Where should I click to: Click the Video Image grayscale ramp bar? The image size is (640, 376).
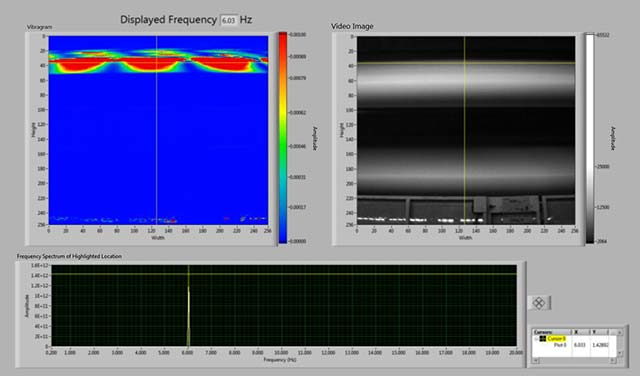tap(590, 138)
